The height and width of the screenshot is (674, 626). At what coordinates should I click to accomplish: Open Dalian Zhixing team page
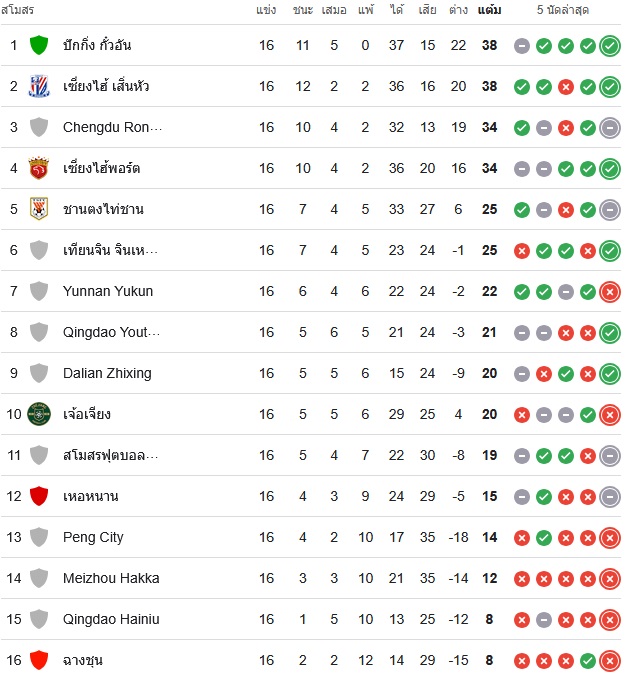point(107,373)
